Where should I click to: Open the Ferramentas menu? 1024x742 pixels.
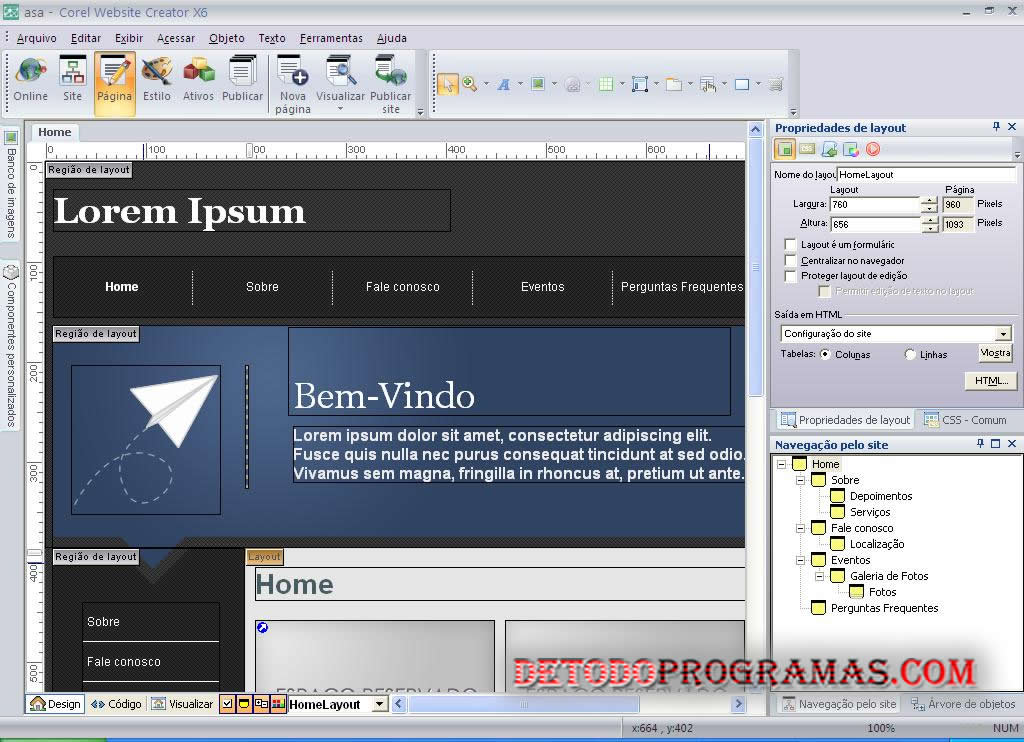331,38
